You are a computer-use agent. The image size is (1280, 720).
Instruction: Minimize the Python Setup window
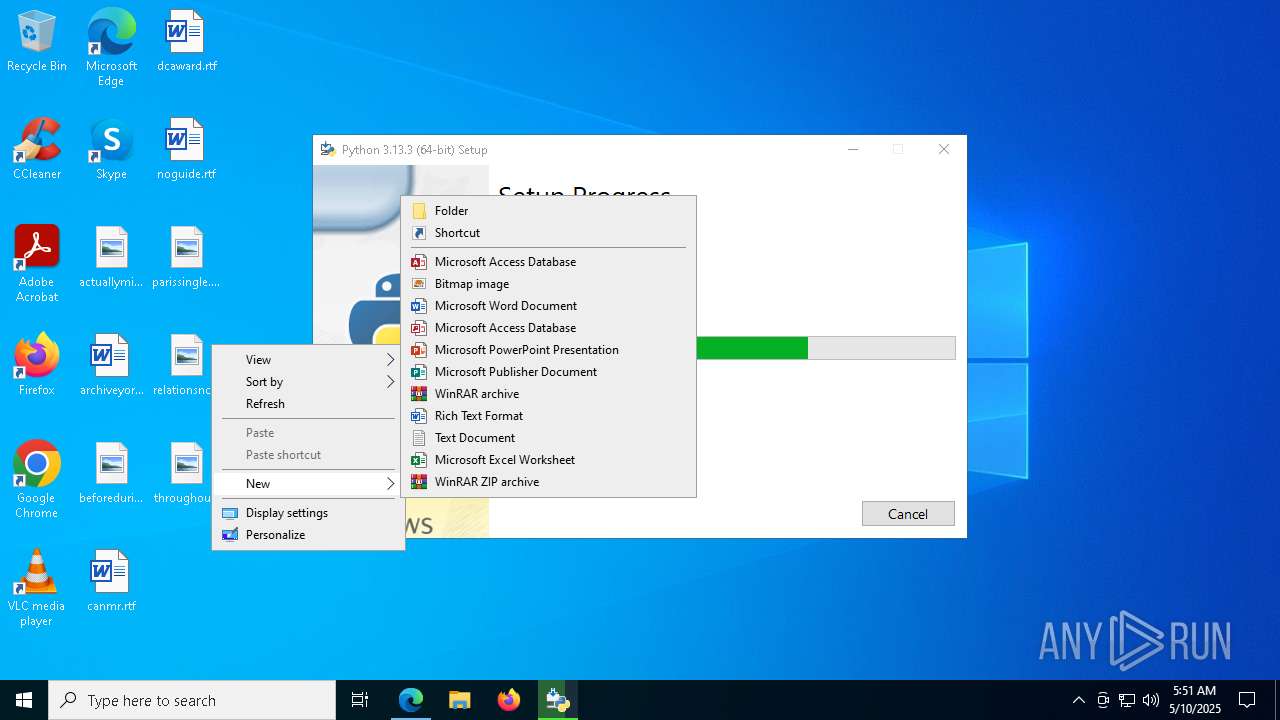853,150
